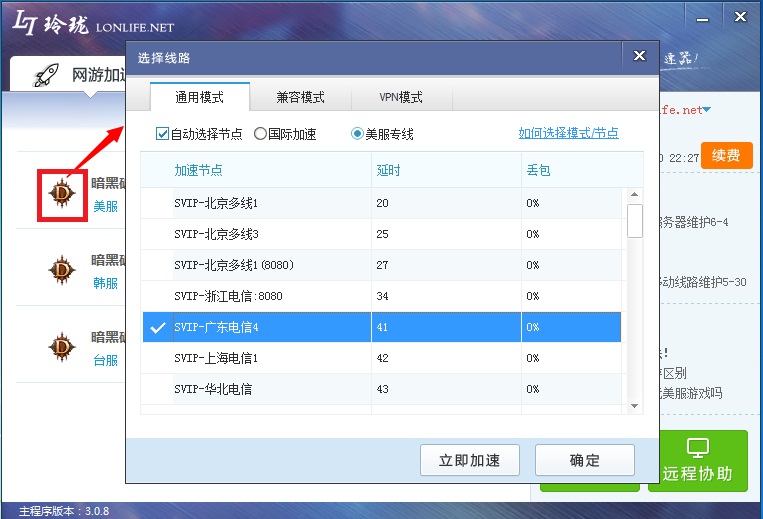
Task: Select node SVIP-华北电信
Action: point(381,389)
